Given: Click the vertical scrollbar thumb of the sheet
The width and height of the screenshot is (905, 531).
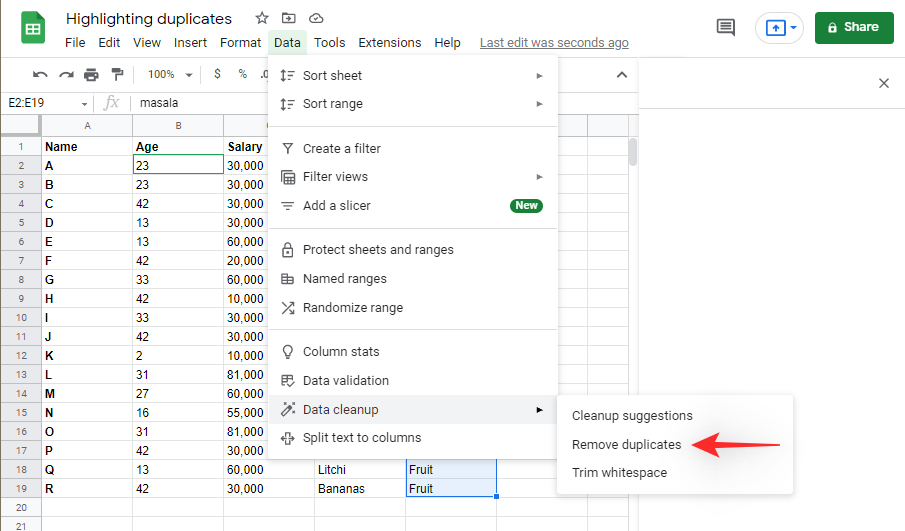Looking at the screenshot, I should (633, 152).
